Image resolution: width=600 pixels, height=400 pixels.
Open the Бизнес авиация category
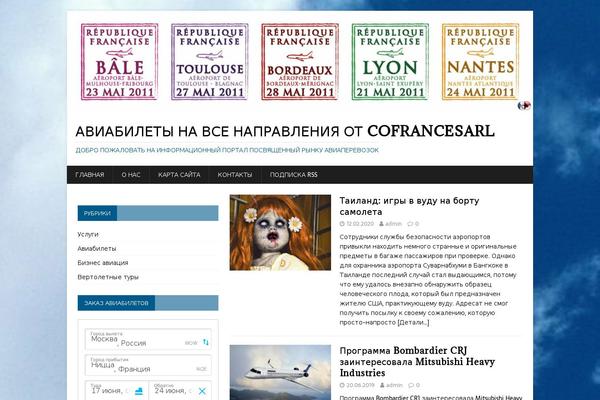[103, 263]
